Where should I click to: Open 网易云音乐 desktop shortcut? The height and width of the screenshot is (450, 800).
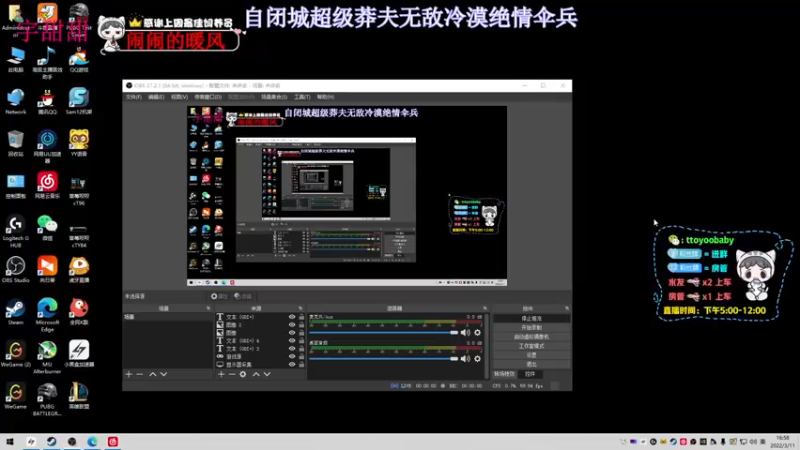47,186
